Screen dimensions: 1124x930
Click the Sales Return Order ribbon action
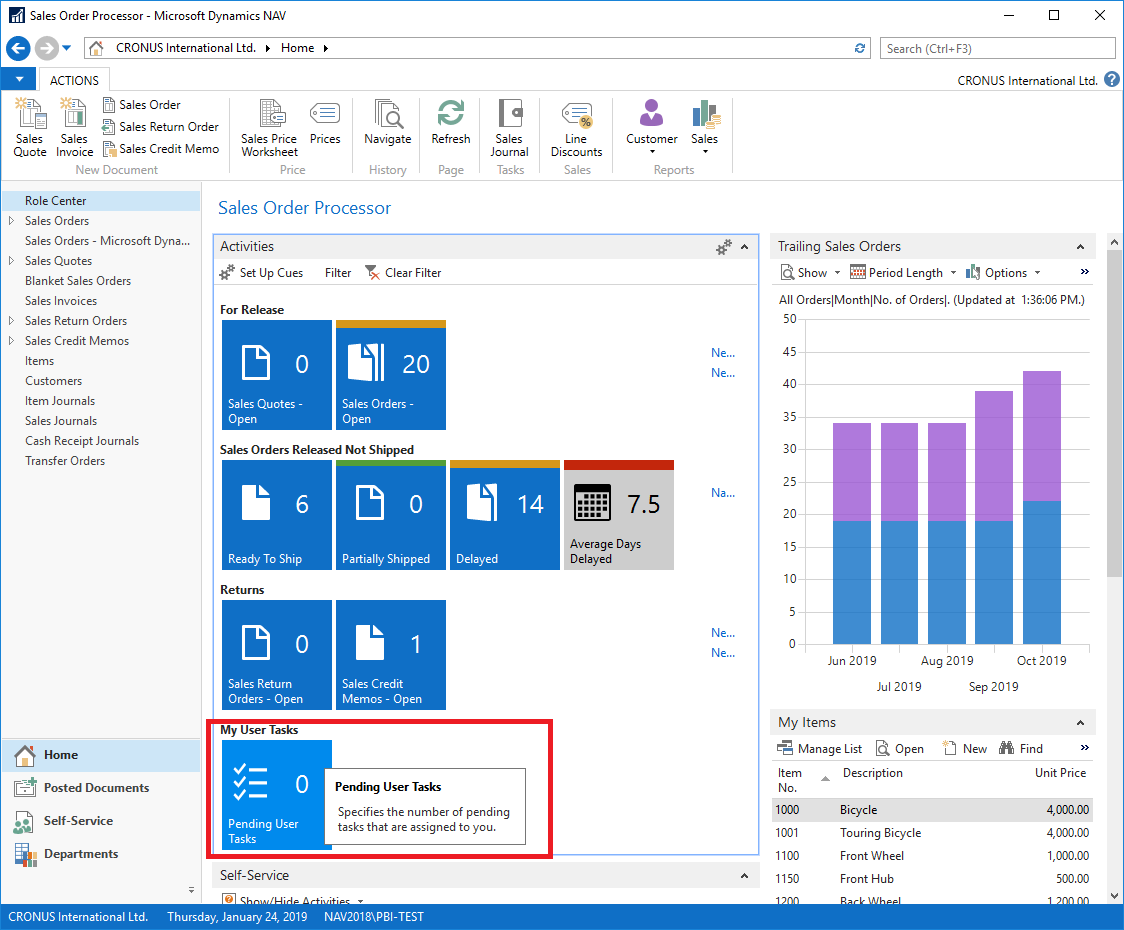[161, 127]
